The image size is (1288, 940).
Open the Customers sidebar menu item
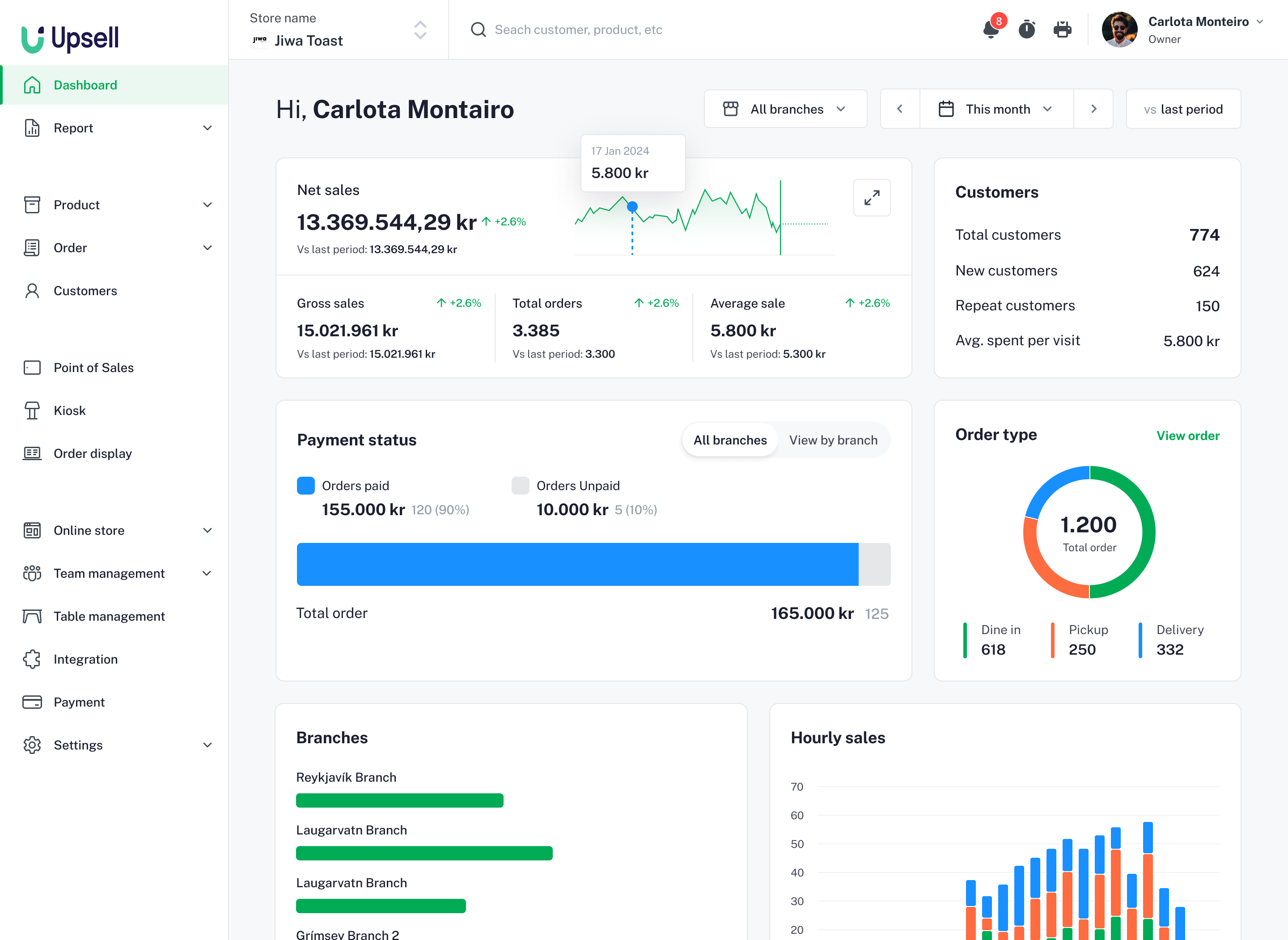click(85, 291)
